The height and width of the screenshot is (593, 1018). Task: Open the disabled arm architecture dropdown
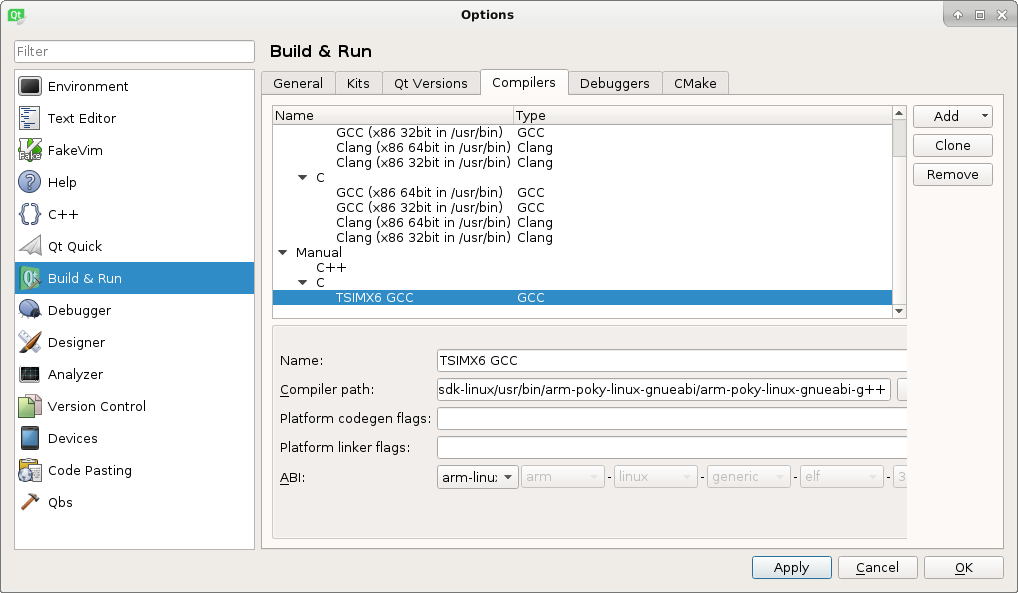pos(562,477)
